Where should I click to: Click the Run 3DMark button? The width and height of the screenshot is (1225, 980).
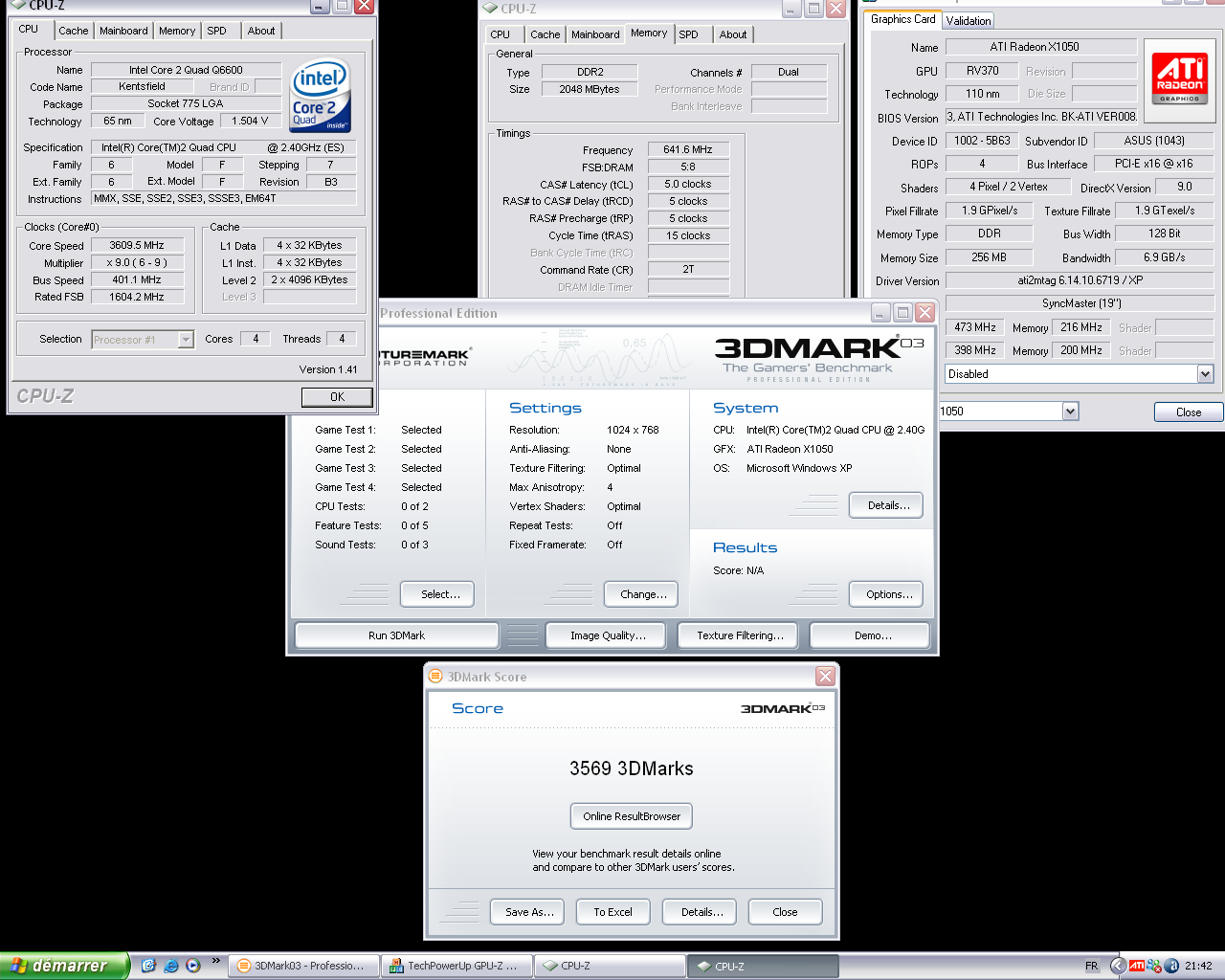tap(396, 635)
